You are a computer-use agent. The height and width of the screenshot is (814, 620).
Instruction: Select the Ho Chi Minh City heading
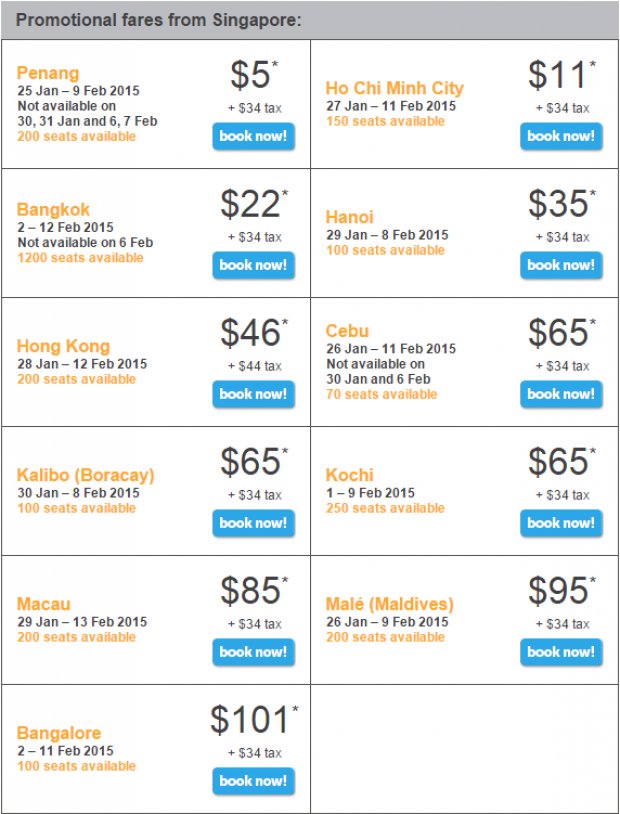pos(395,88)
